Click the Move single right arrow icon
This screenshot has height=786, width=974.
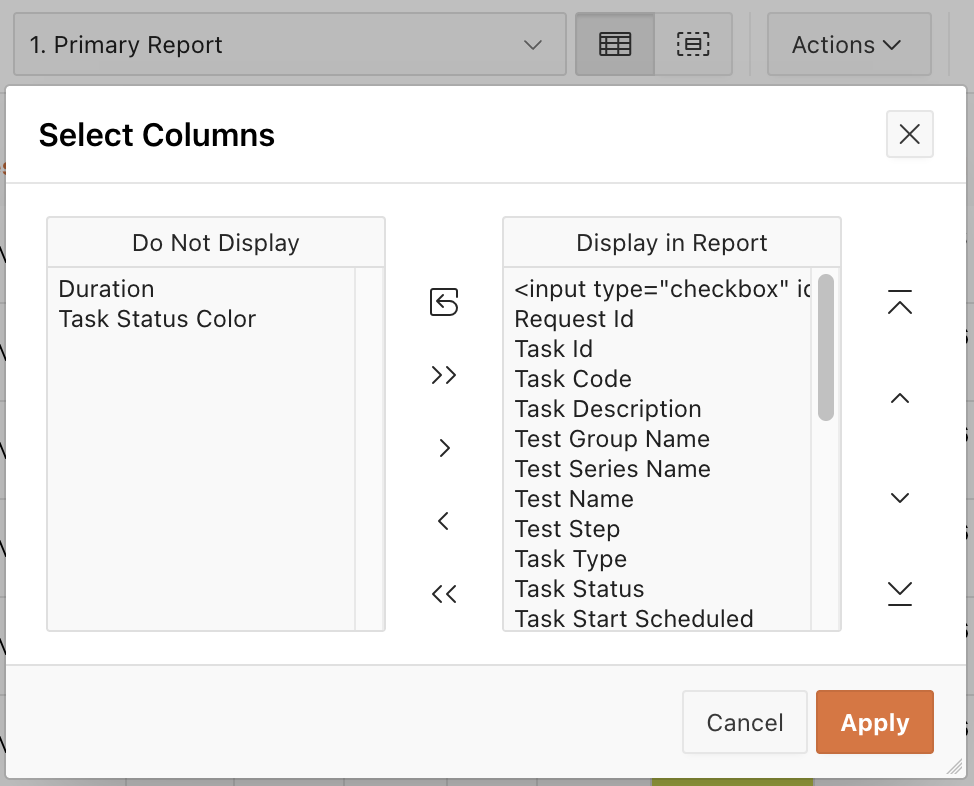click(x=444, y=448)
